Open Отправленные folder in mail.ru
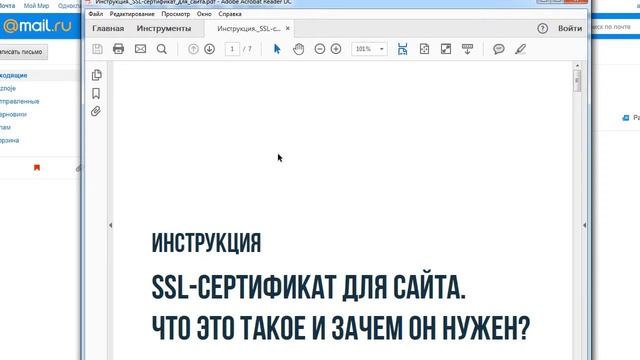The image size is (640, 360). click(20, 101)
